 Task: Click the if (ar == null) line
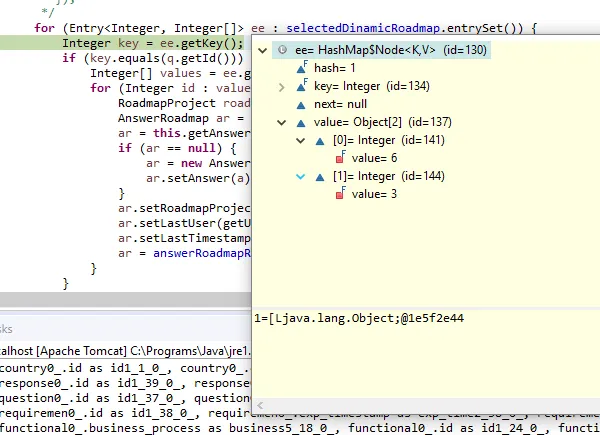[x=177, y=148]
